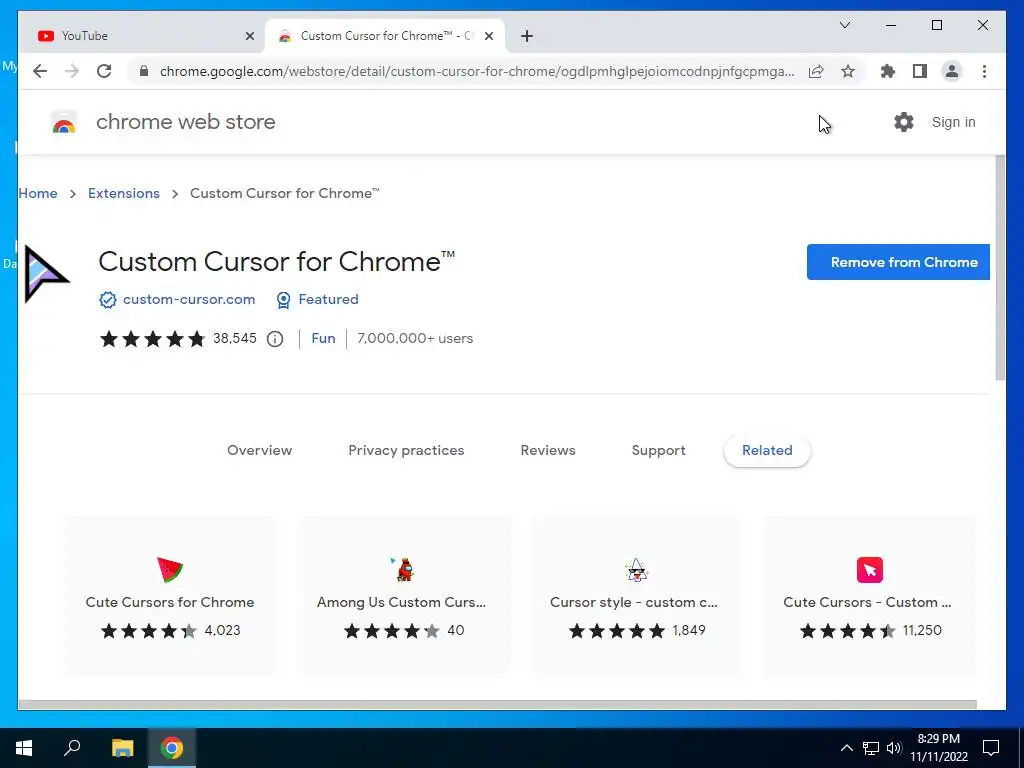Click the 38,545 ratings count
This screenshot has width=1024, height=768.
(x=234, y=338)
